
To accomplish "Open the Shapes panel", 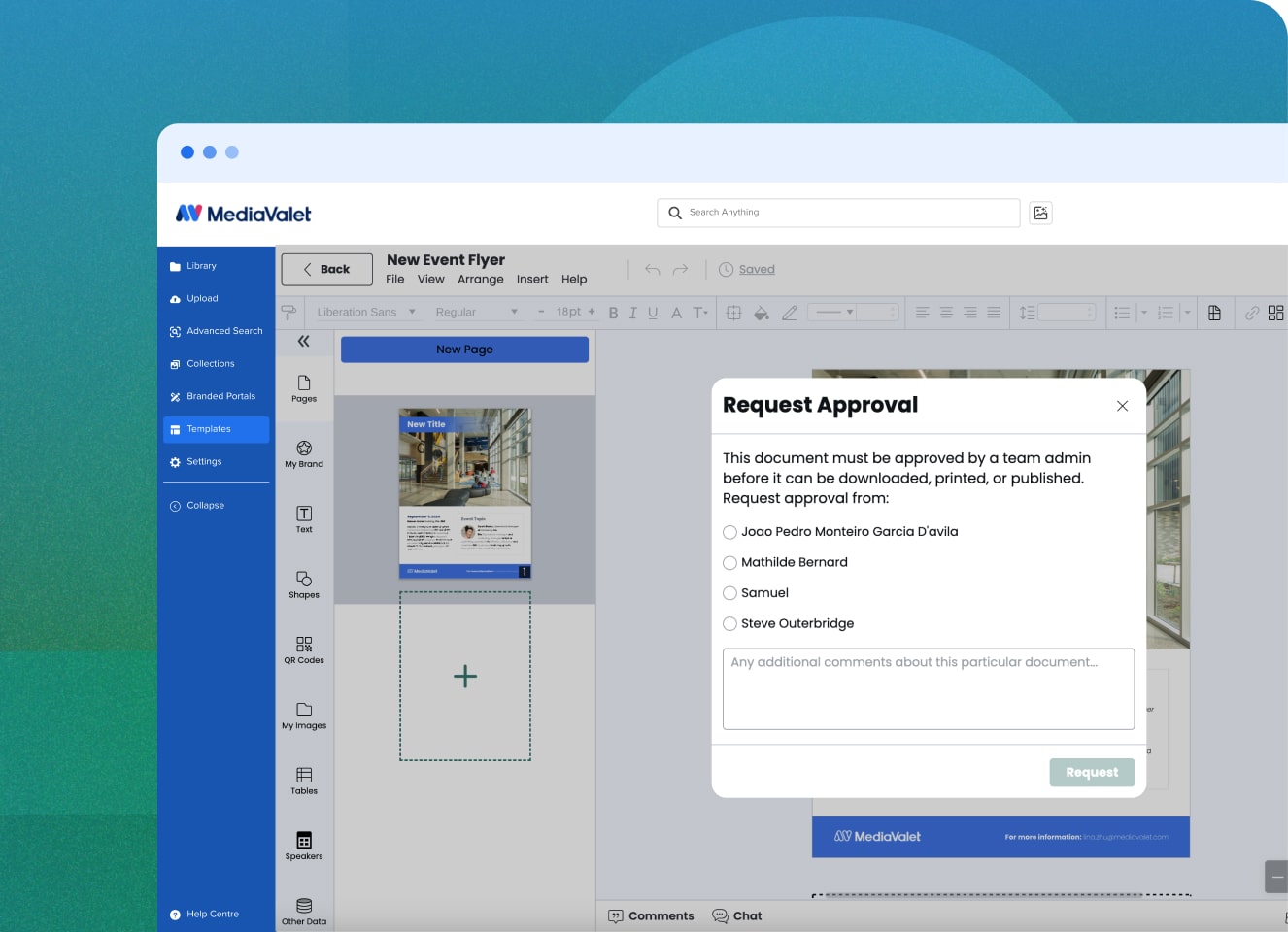I will pos(303,582).
